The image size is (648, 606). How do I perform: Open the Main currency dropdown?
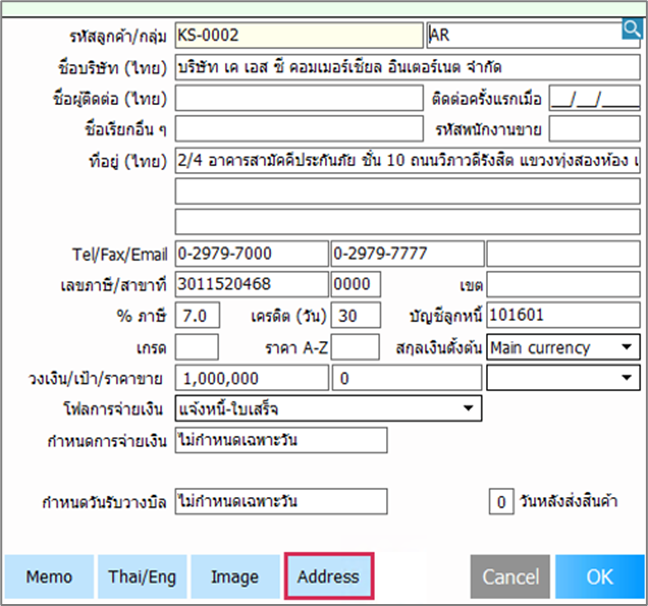[563, 347]
